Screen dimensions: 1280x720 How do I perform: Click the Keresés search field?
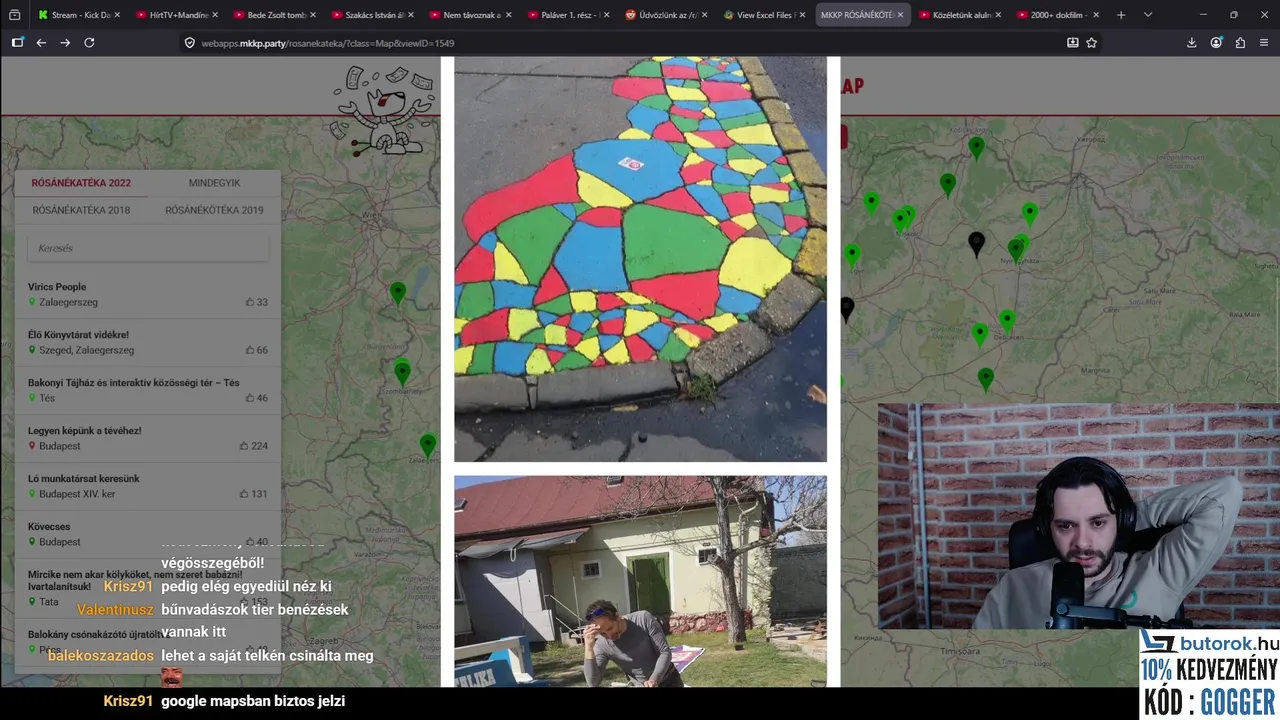(x=148, y=248)
